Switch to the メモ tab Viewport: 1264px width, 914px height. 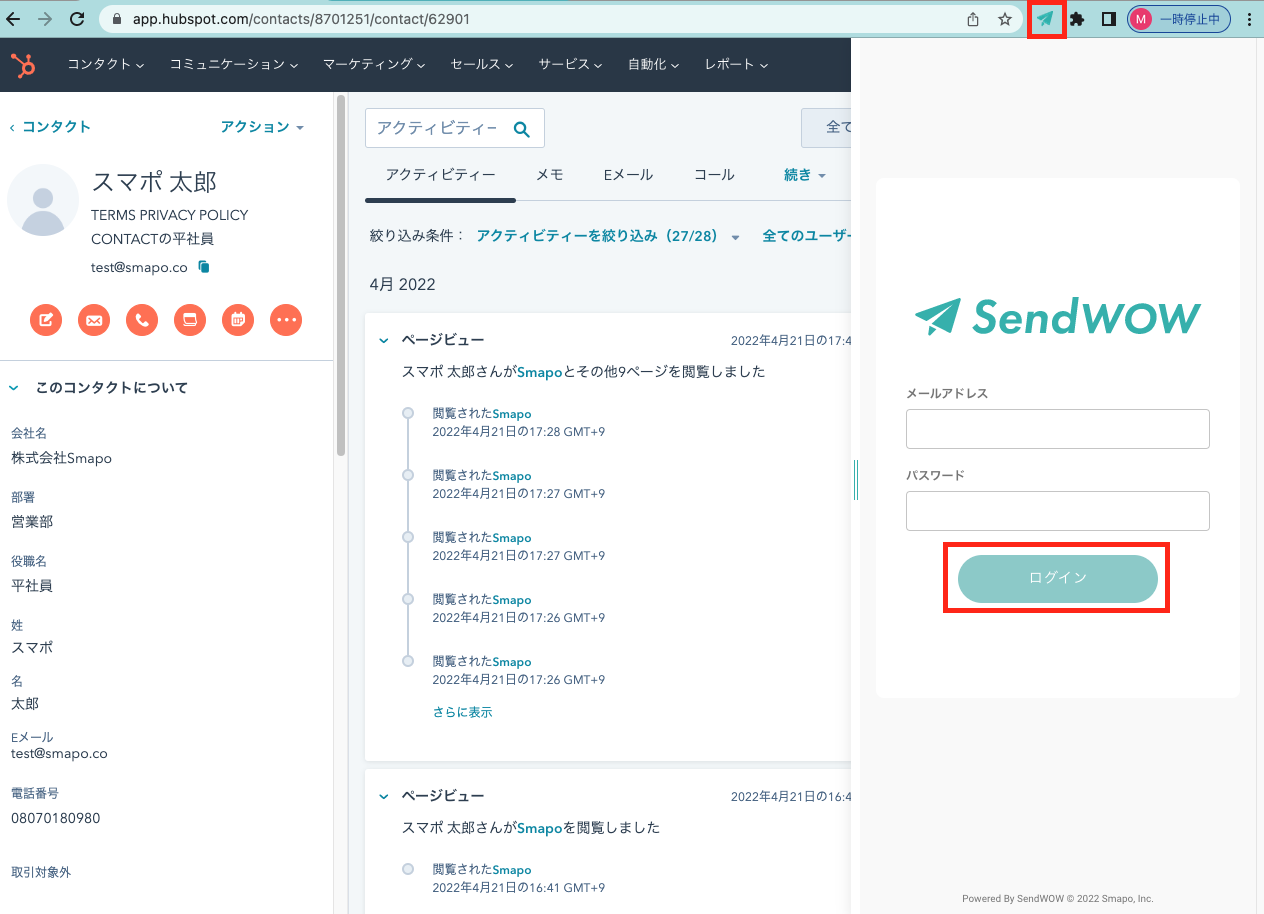(x=550, y=175)
